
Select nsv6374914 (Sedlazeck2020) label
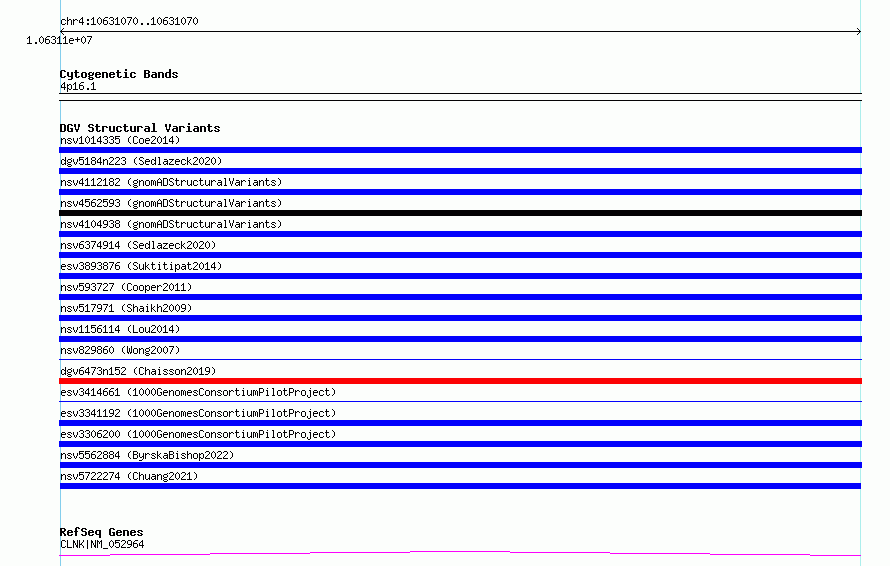[138, 245]
